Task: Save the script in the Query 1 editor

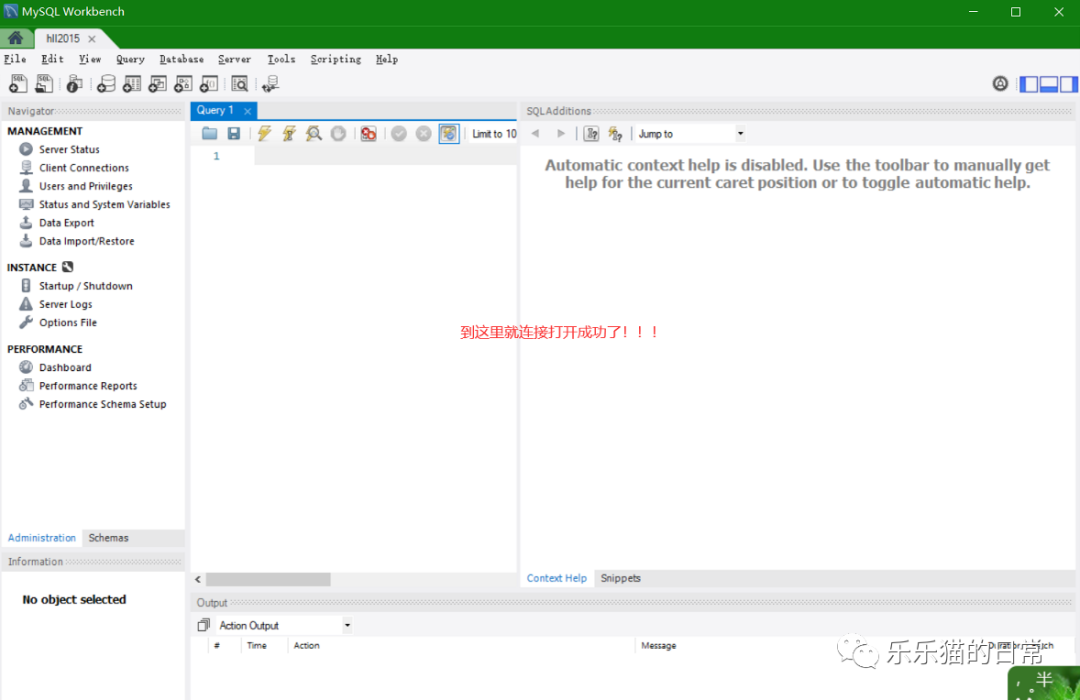Action: click(234, 134)
